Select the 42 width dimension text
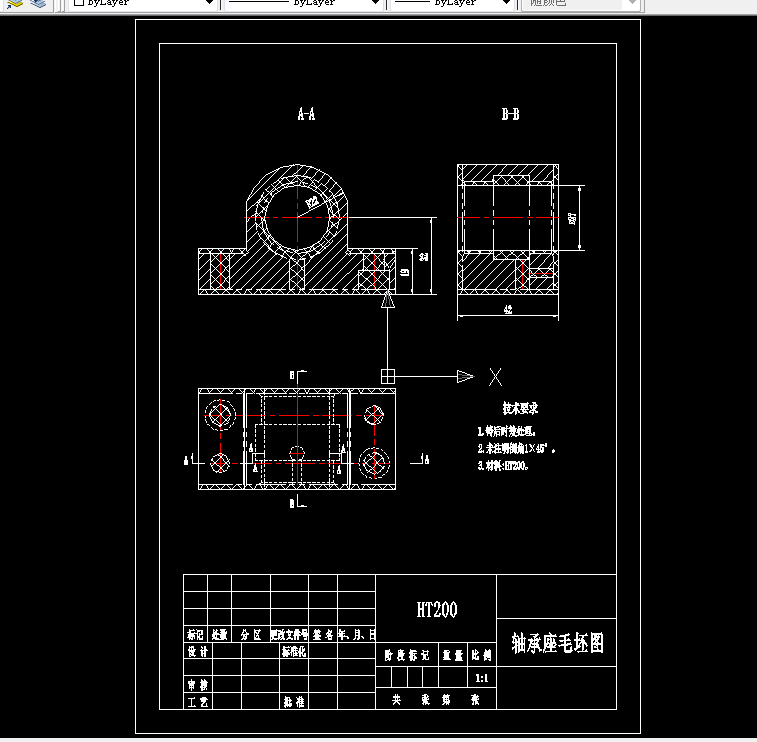Screen dimensions: 757x742 (508, 309)
